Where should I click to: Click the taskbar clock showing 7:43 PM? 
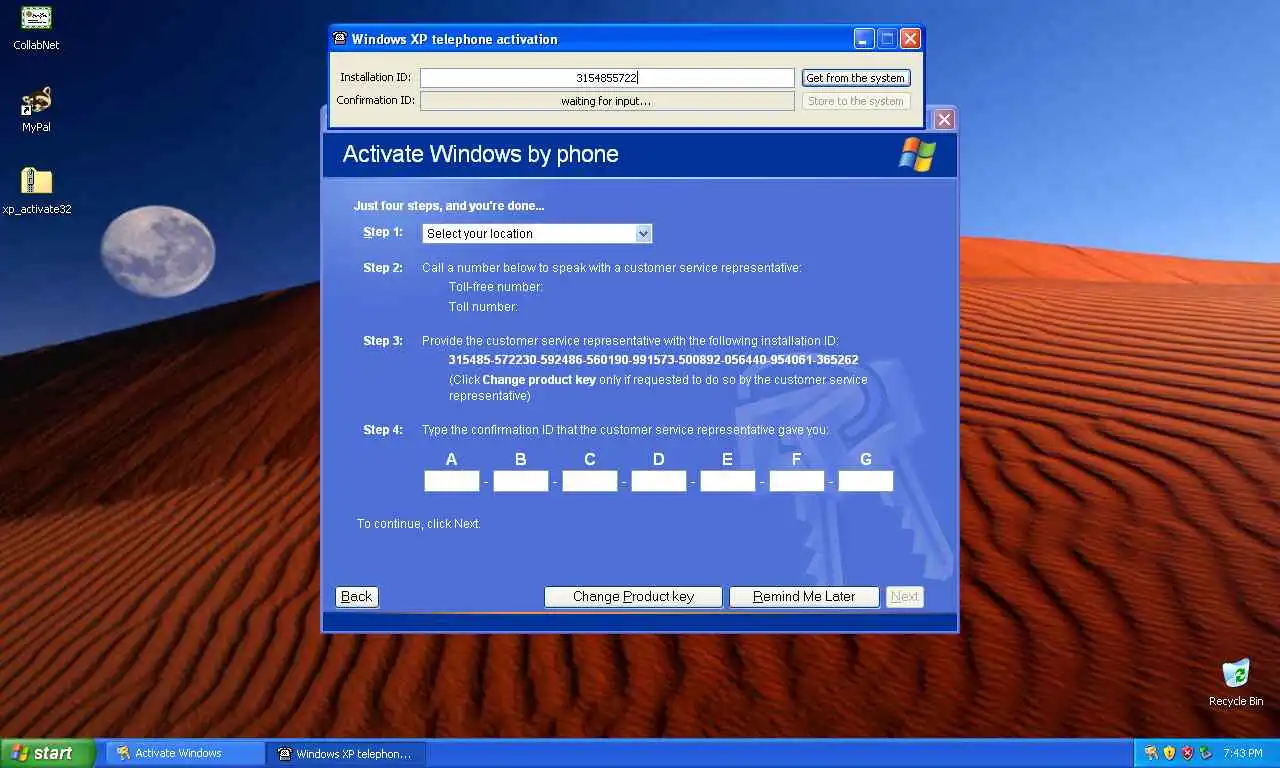[1243, 753]
